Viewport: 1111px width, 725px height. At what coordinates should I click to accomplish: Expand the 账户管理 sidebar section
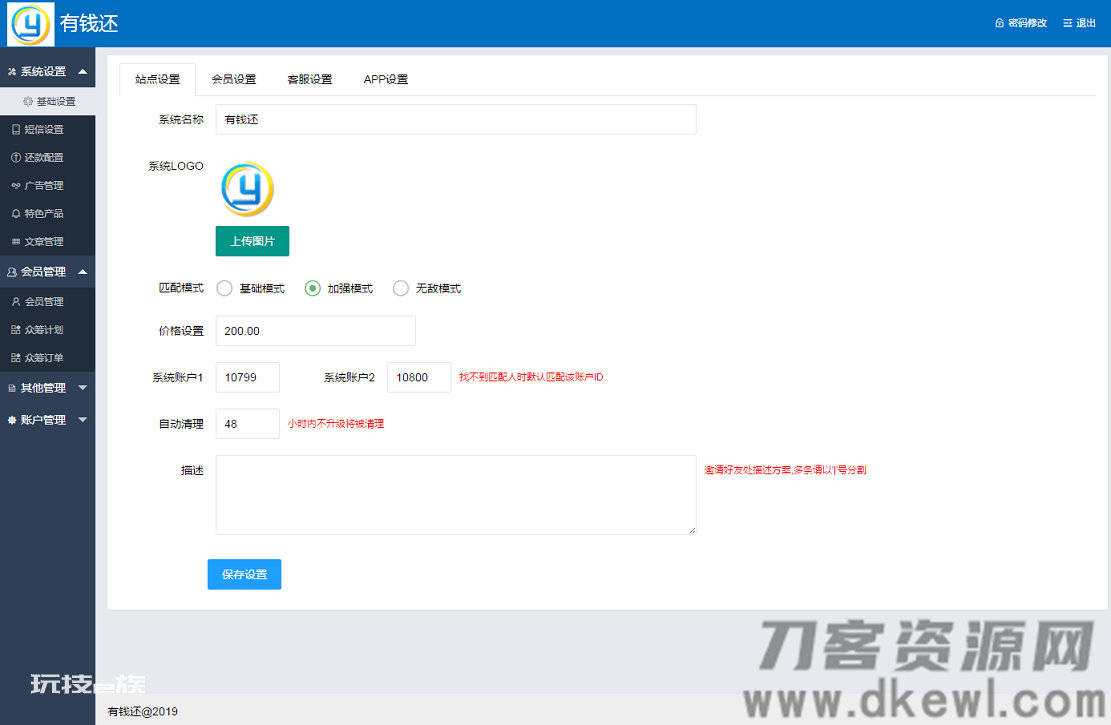coord(83,420)
